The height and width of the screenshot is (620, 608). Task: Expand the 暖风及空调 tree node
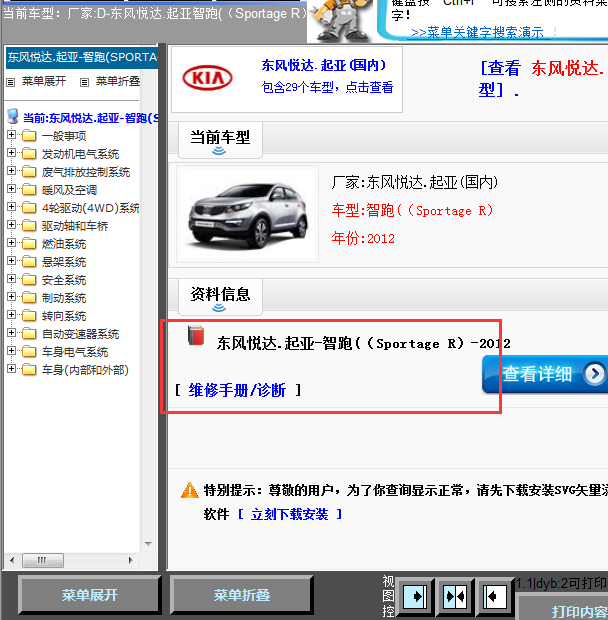(11, 189)
